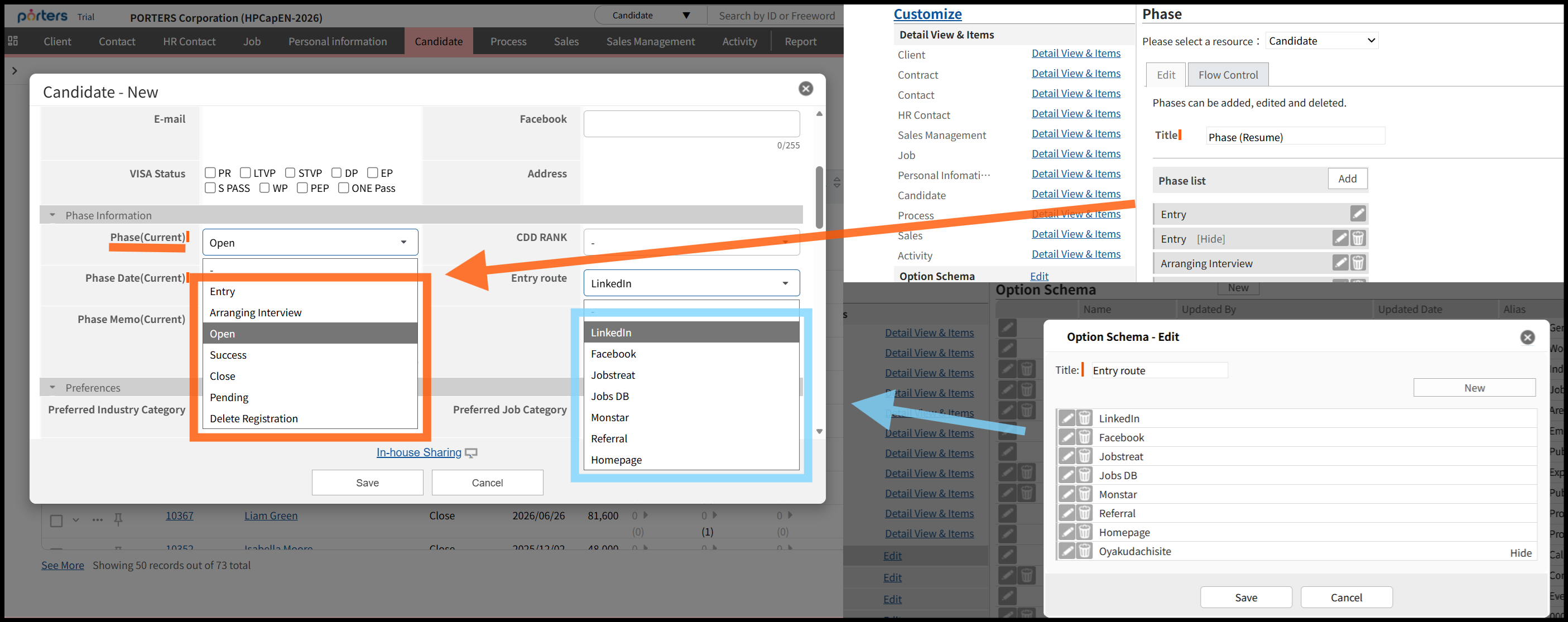Viewport: 1568px width, 622px height.
Task: Click the trash icon beside Facebook option
Action: click(x=1084, y=437)
